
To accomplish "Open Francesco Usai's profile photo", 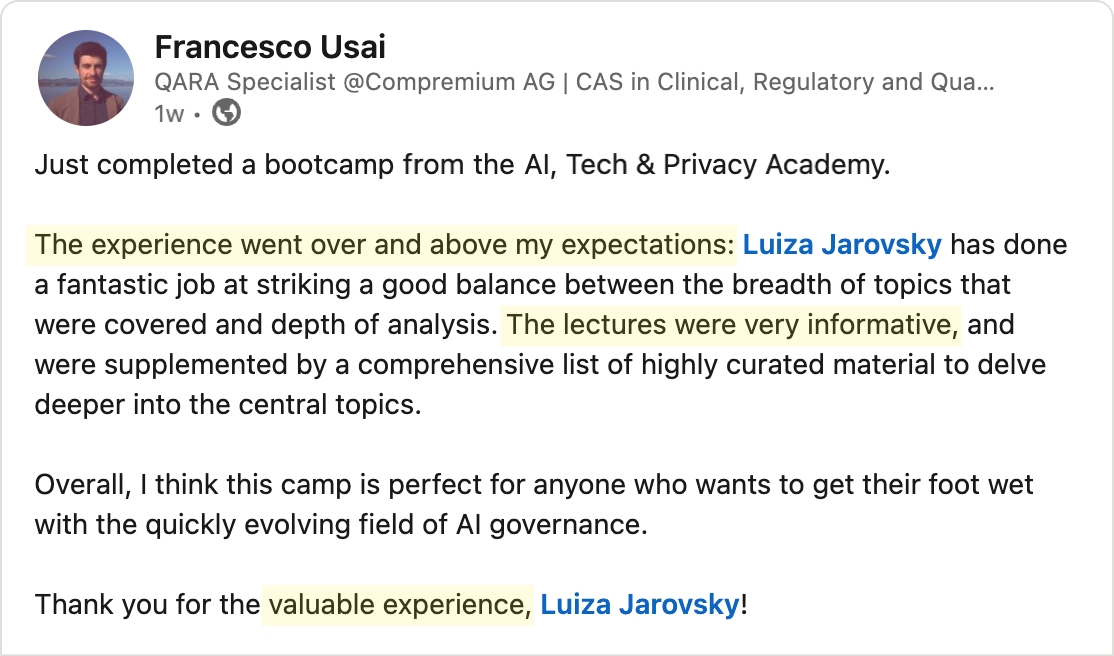I will click(x=86, y=77).
